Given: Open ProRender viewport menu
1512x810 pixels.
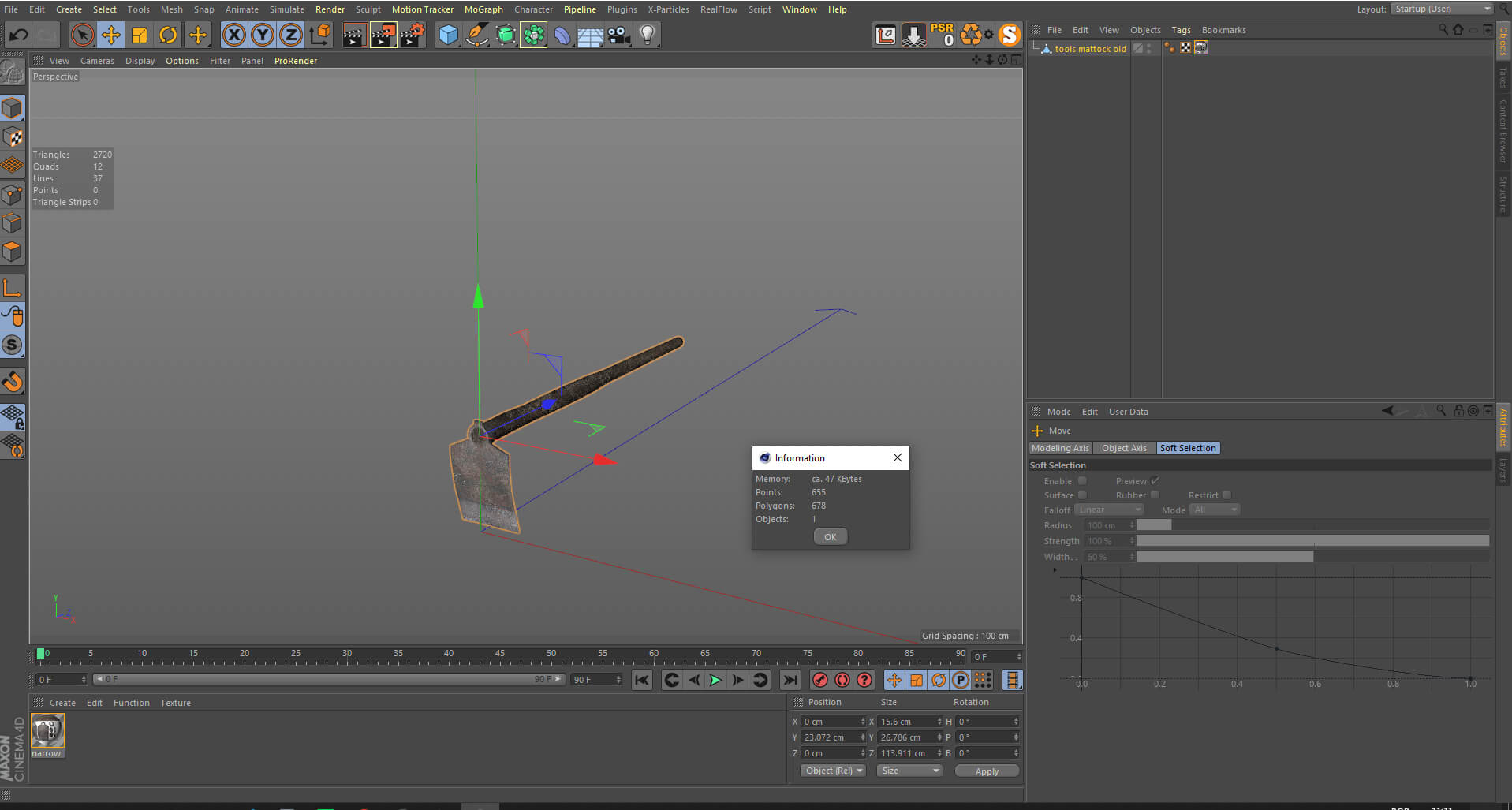Looking at the screenshot, I should pyautogui.click(x=296, y=61).
